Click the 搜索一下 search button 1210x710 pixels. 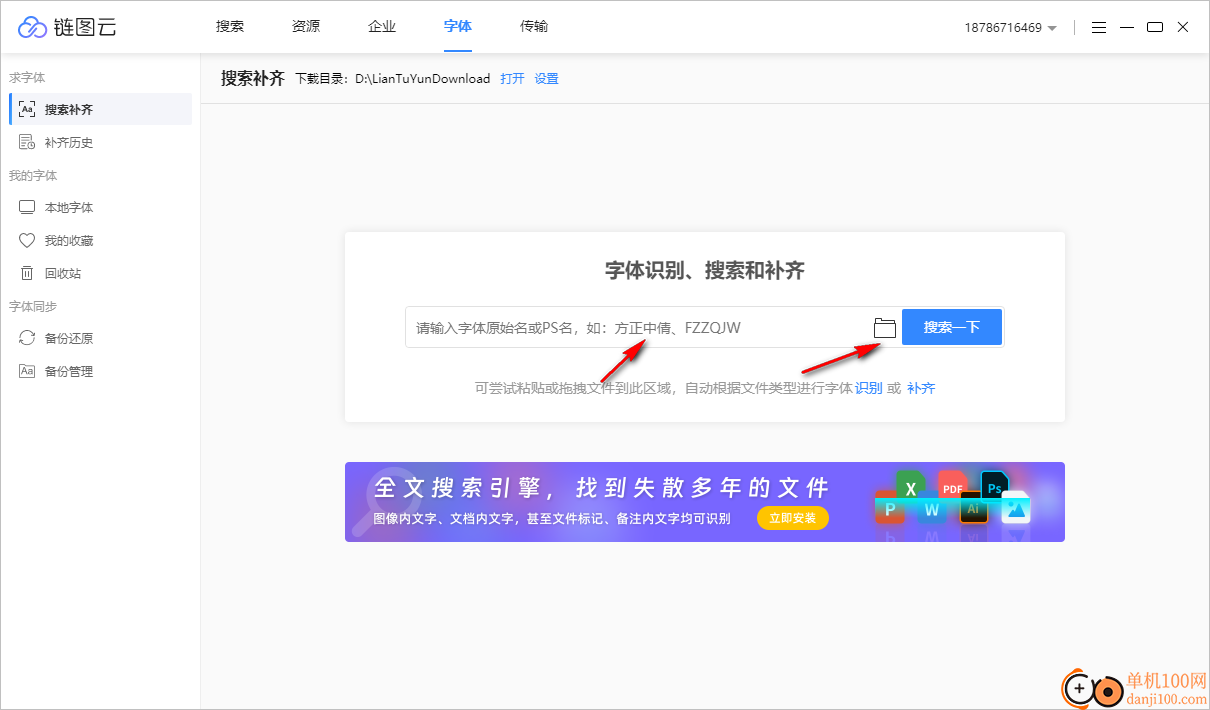[951, 327]
